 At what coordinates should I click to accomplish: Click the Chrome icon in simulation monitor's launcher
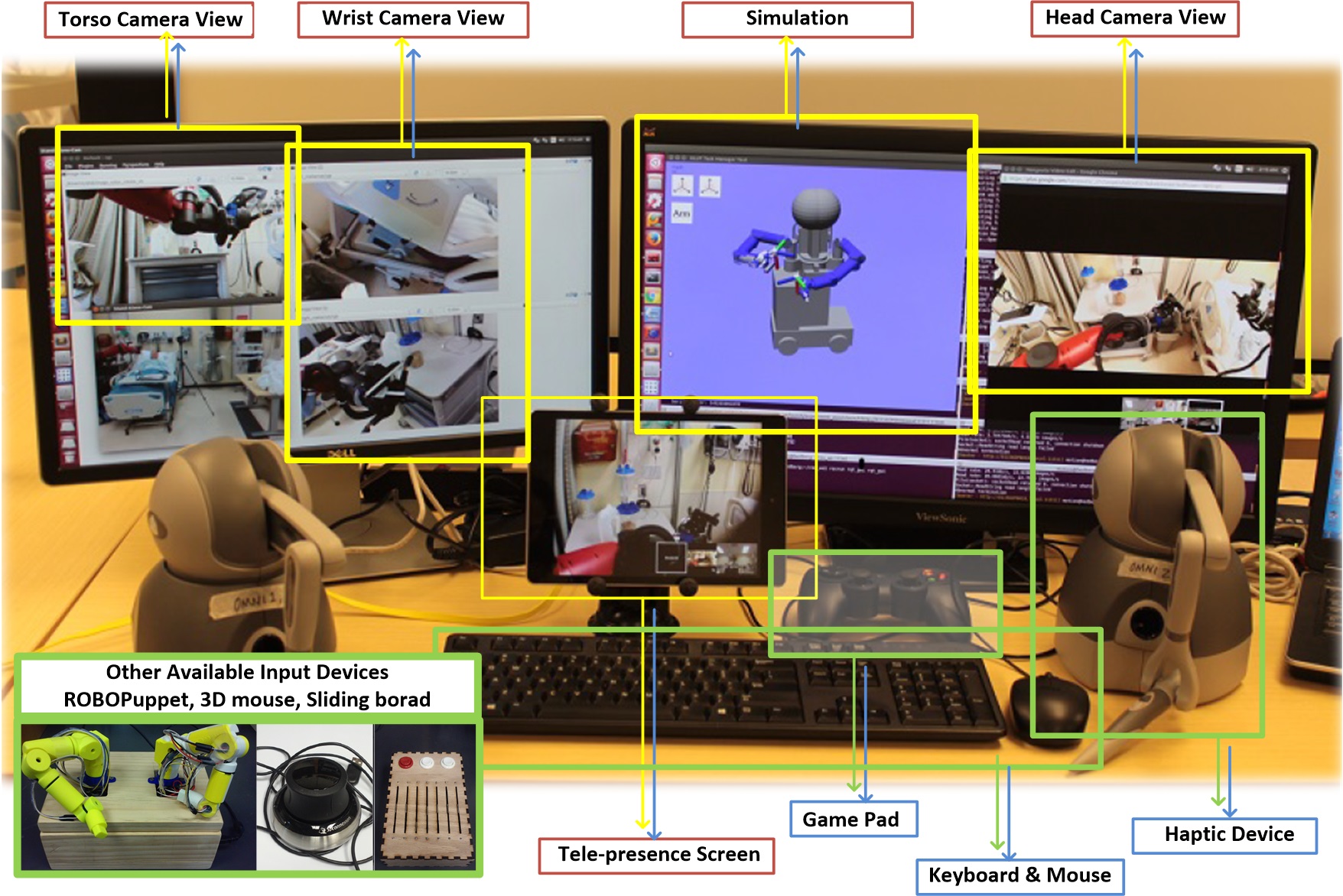pos(652,296)
